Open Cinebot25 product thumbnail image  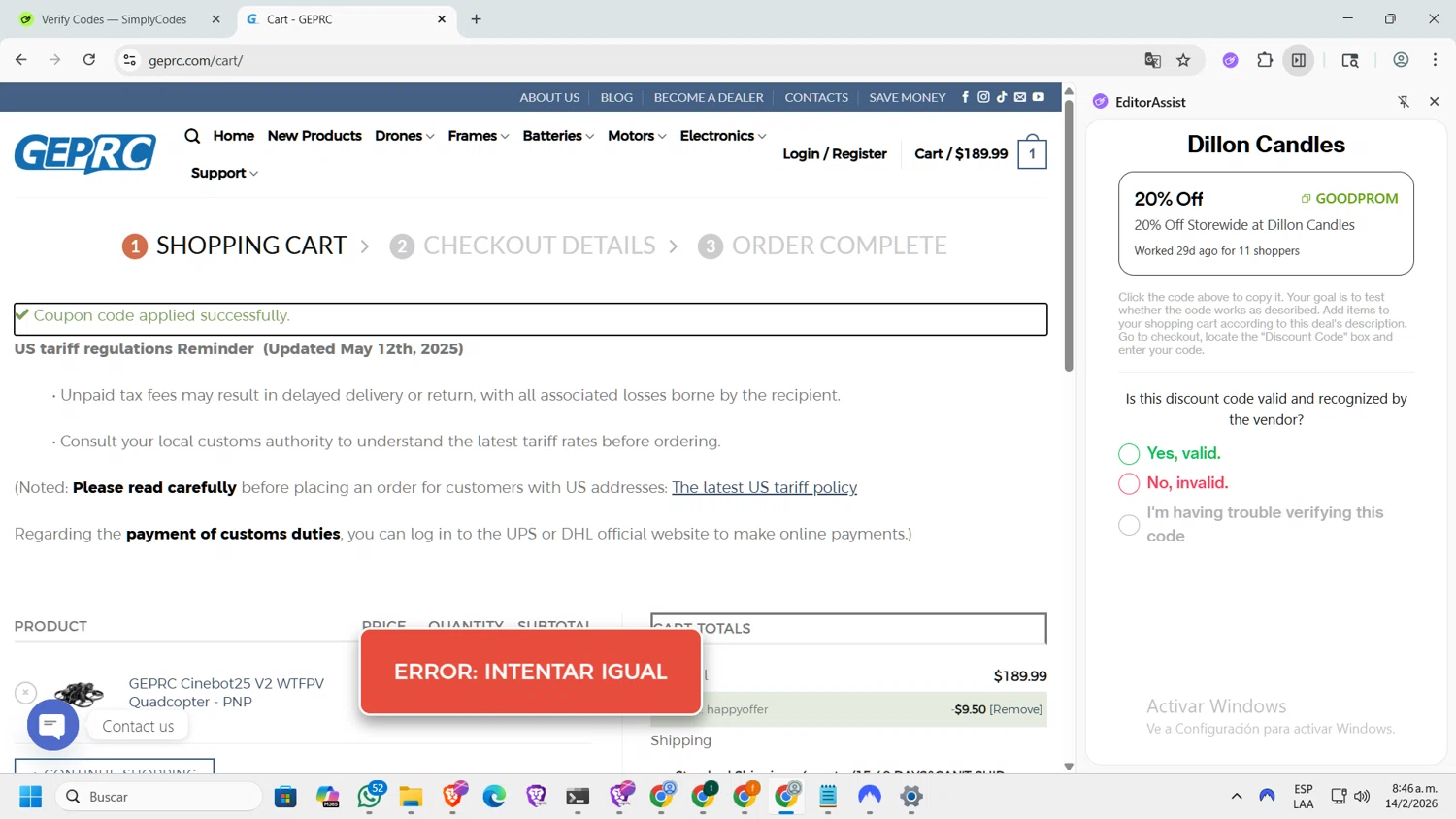coord(79,692)
